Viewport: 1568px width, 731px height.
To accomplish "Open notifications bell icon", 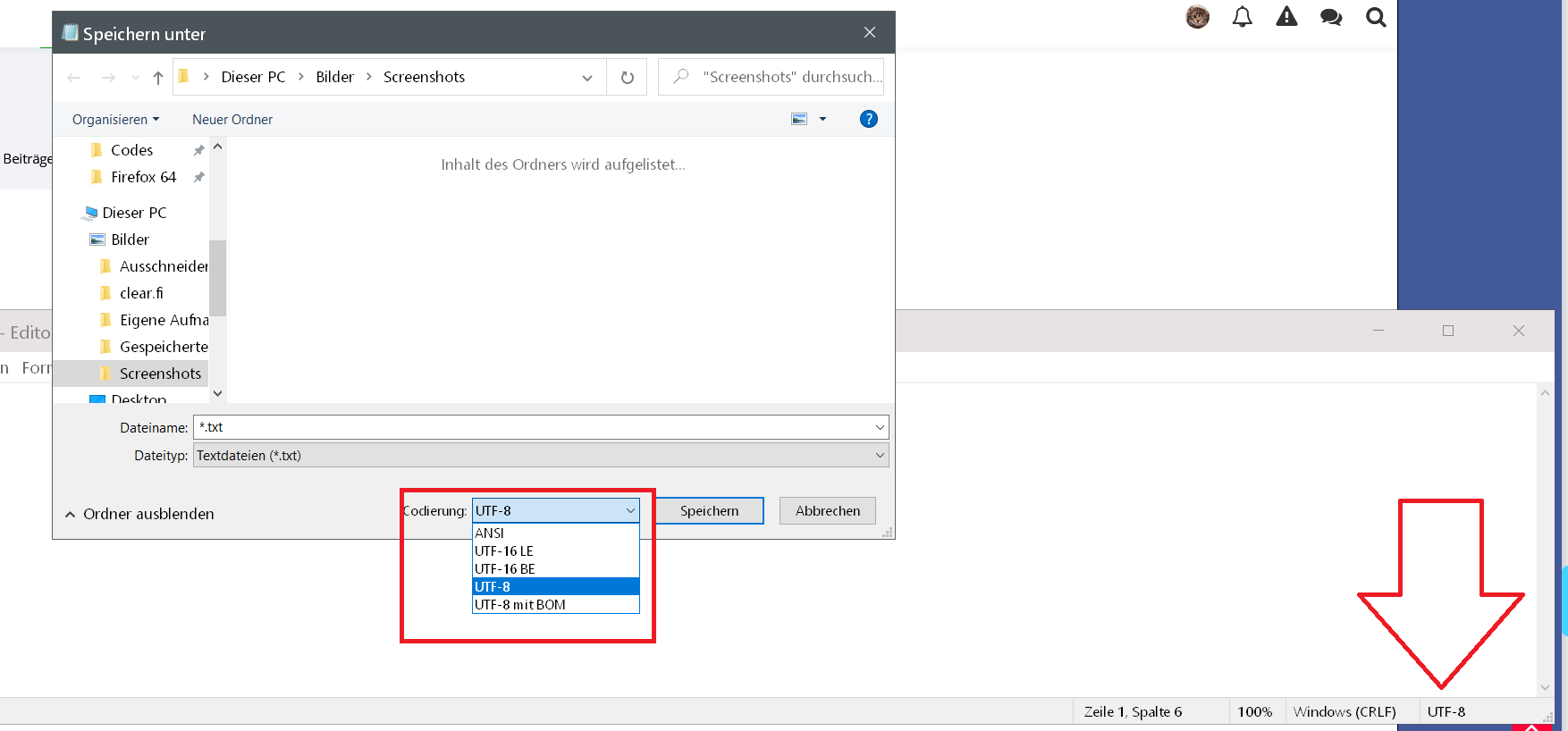I will pyautogui.click(x=1242, y=17).
